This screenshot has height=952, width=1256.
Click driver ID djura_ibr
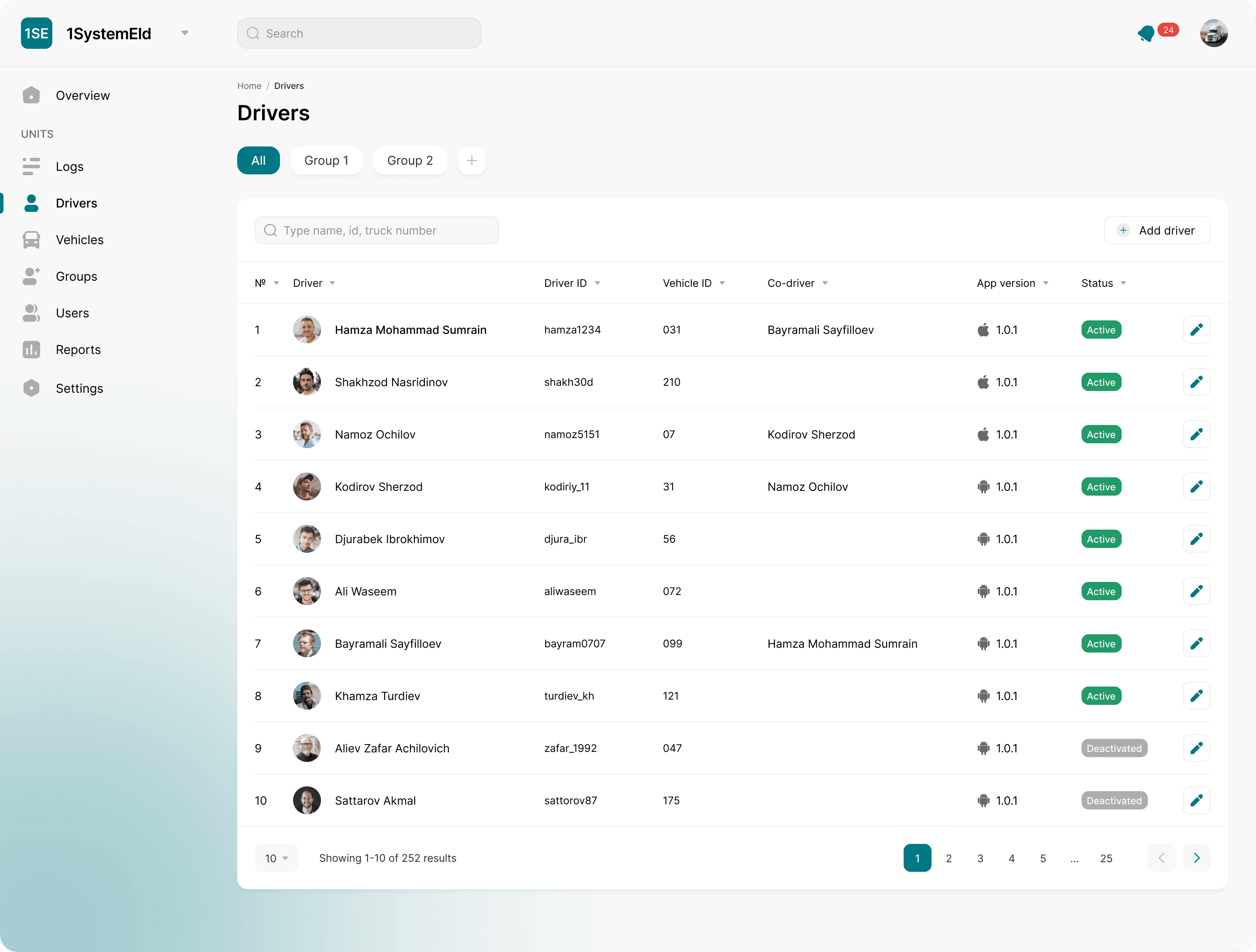[566, 539]
